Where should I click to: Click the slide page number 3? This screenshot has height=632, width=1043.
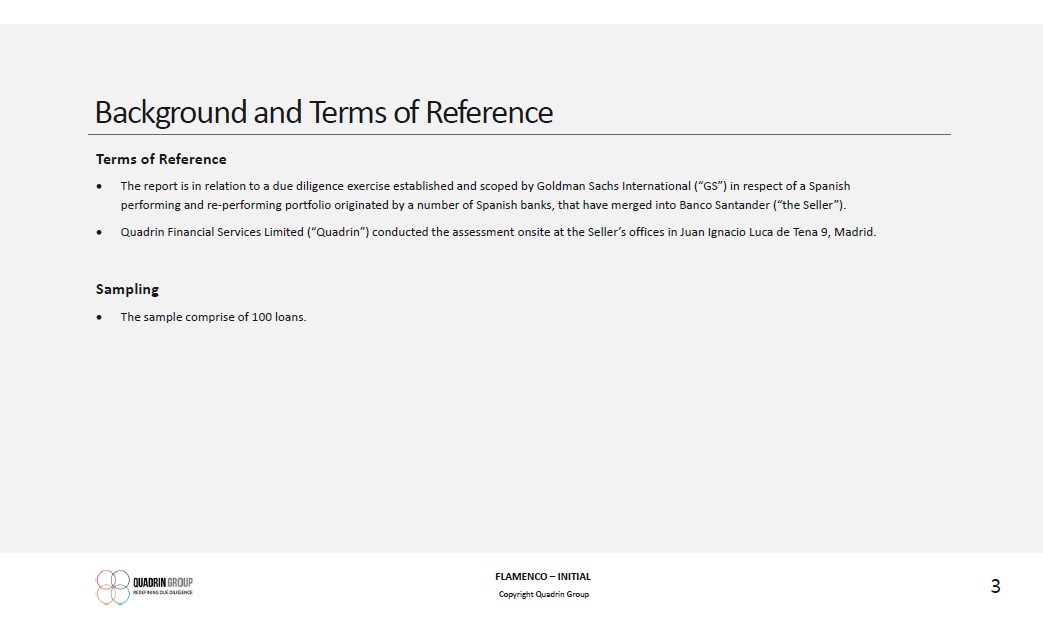coord(994,587)
